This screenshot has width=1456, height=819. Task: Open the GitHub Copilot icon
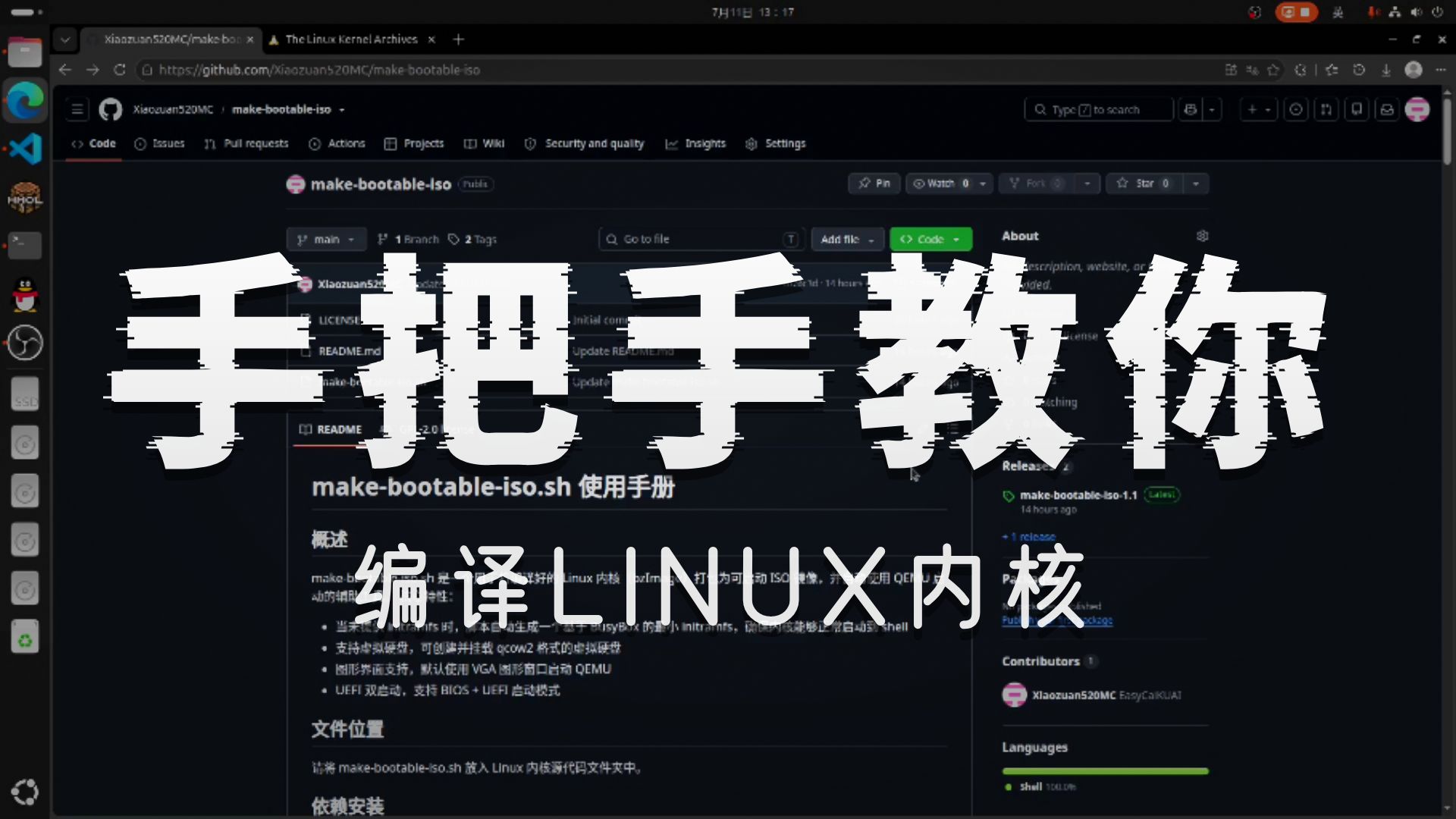pos(1191,110)
